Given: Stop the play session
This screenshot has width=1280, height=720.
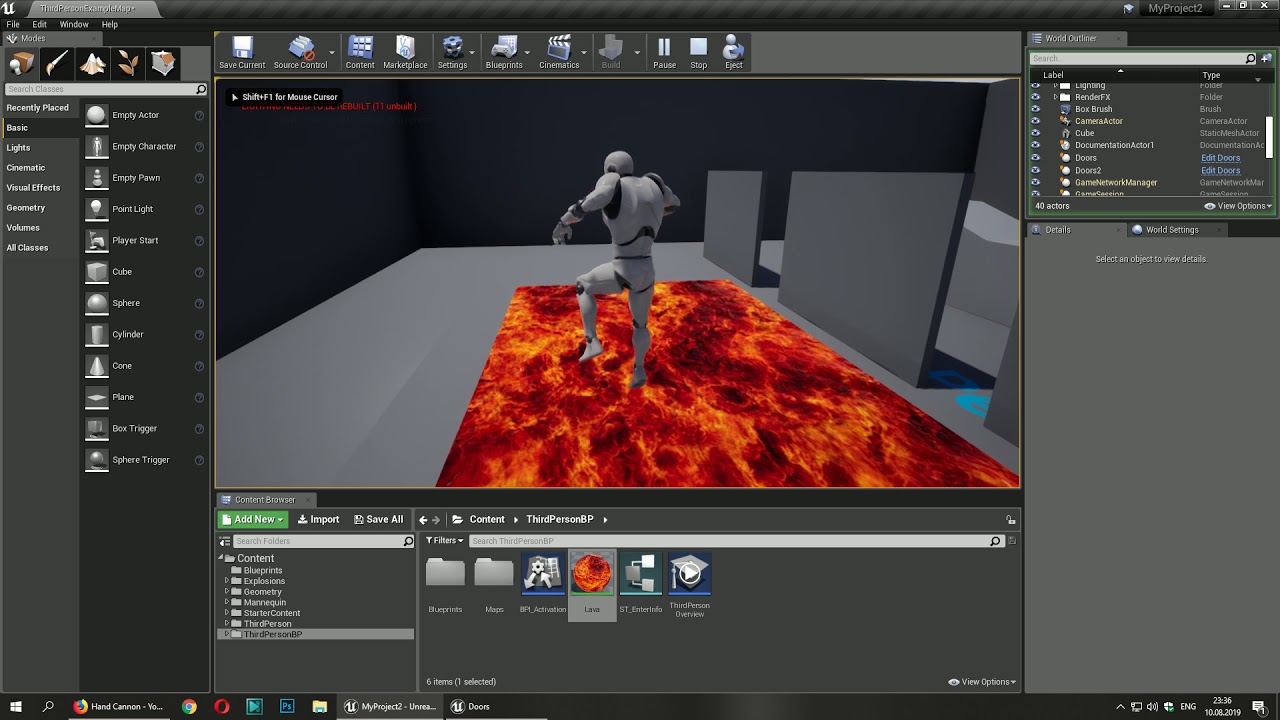Looking at the screenshot, I should (698, 53).
